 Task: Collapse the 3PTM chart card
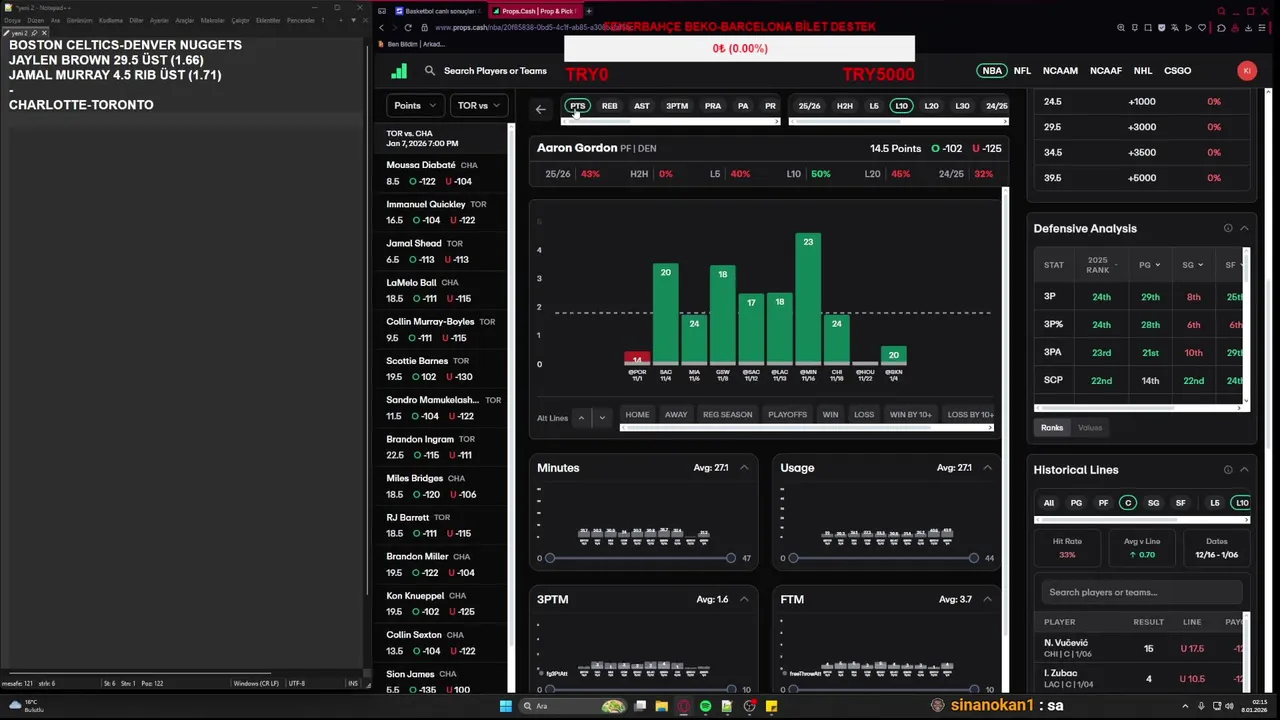click(x=744, y=599)
